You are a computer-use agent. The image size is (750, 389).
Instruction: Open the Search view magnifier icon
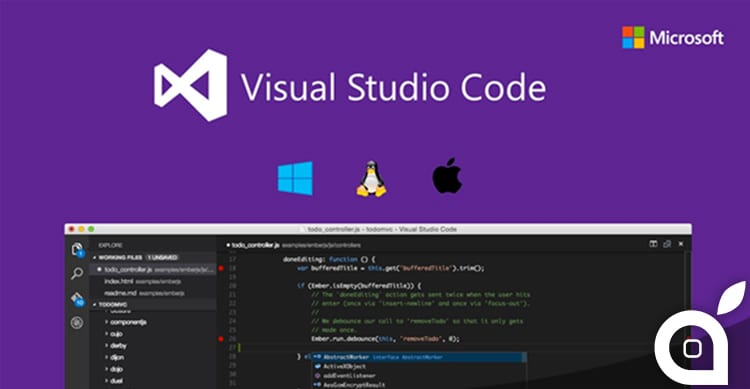coord(77,274)
